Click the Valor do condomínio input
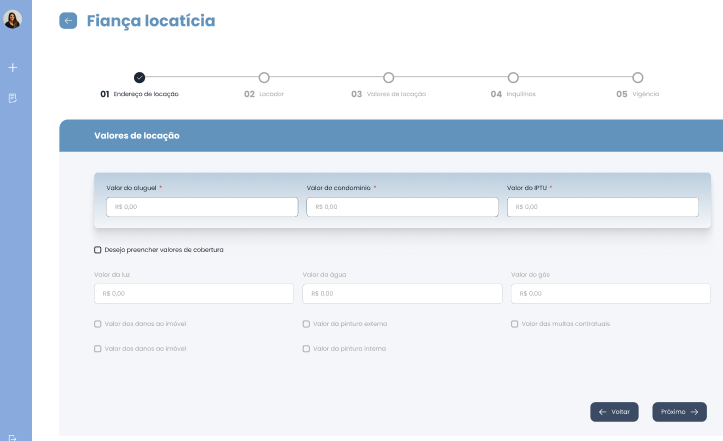This screenshot has width=723, height=441. point(402,207)
